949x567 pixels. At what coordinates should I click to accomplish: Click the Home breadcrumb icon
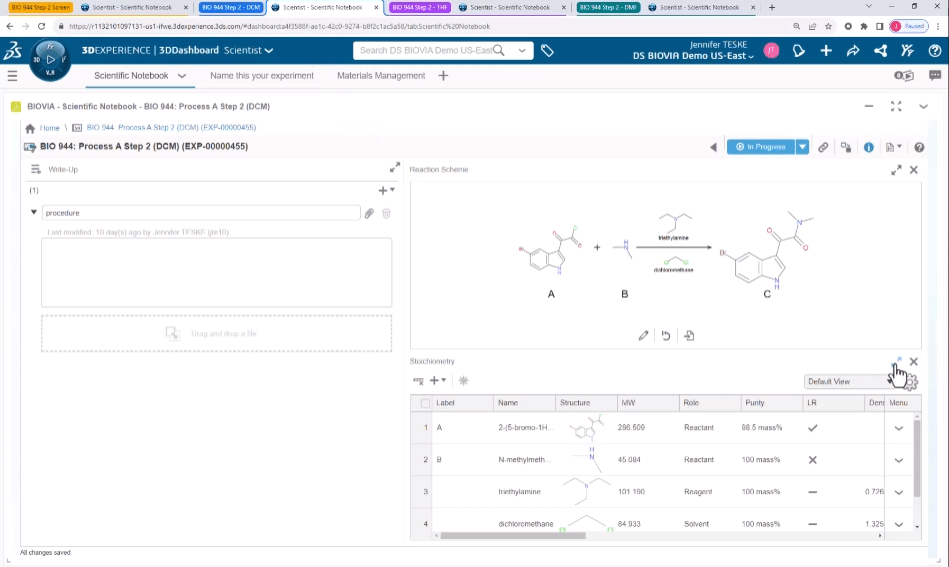pos(30,128)
